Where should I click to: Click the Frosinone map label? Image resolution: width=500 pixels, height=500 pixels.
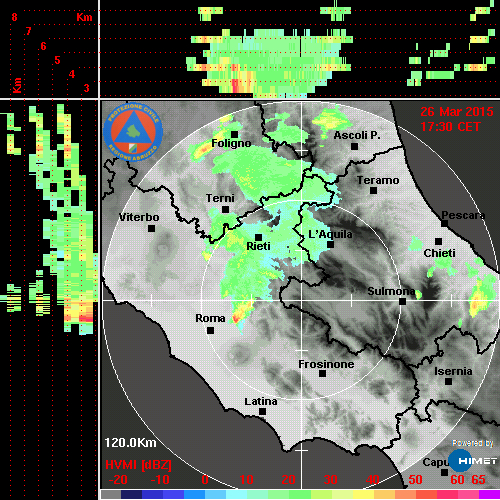[326, 364]
